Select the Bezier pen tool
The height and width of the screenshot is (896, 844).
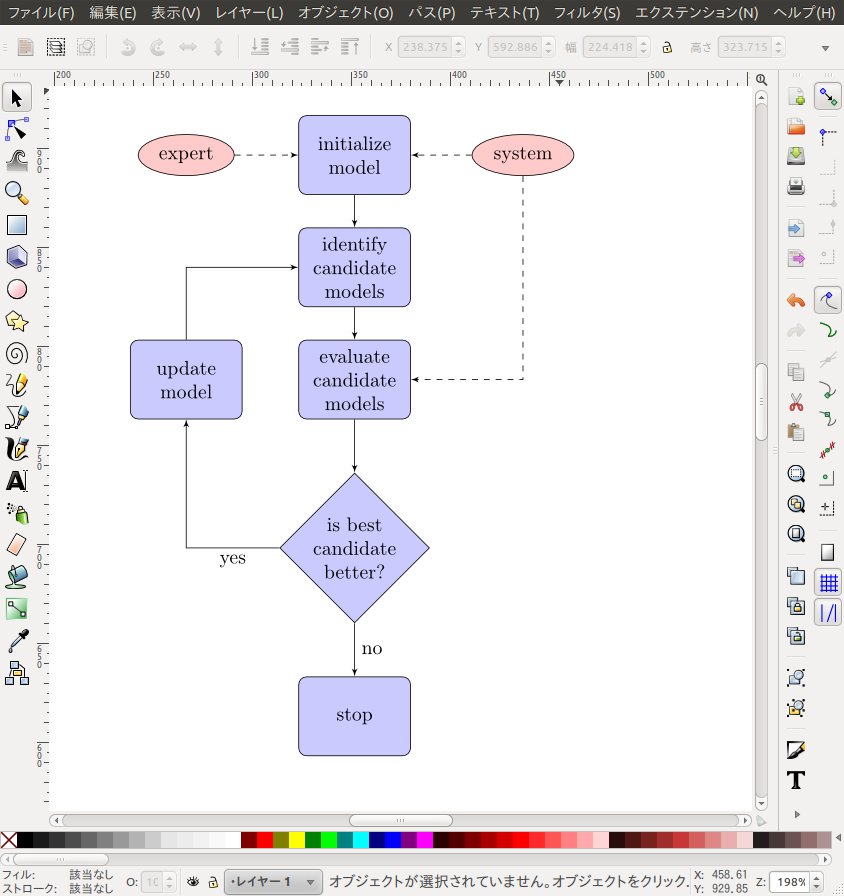17,417
